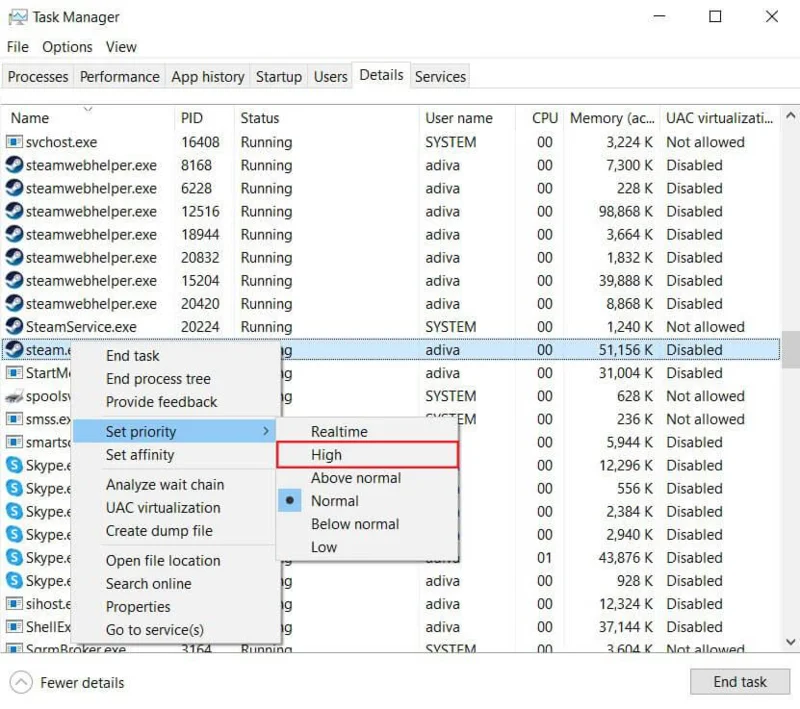
Task: Switch to the Performance tab
Action: tap(119, 77)
